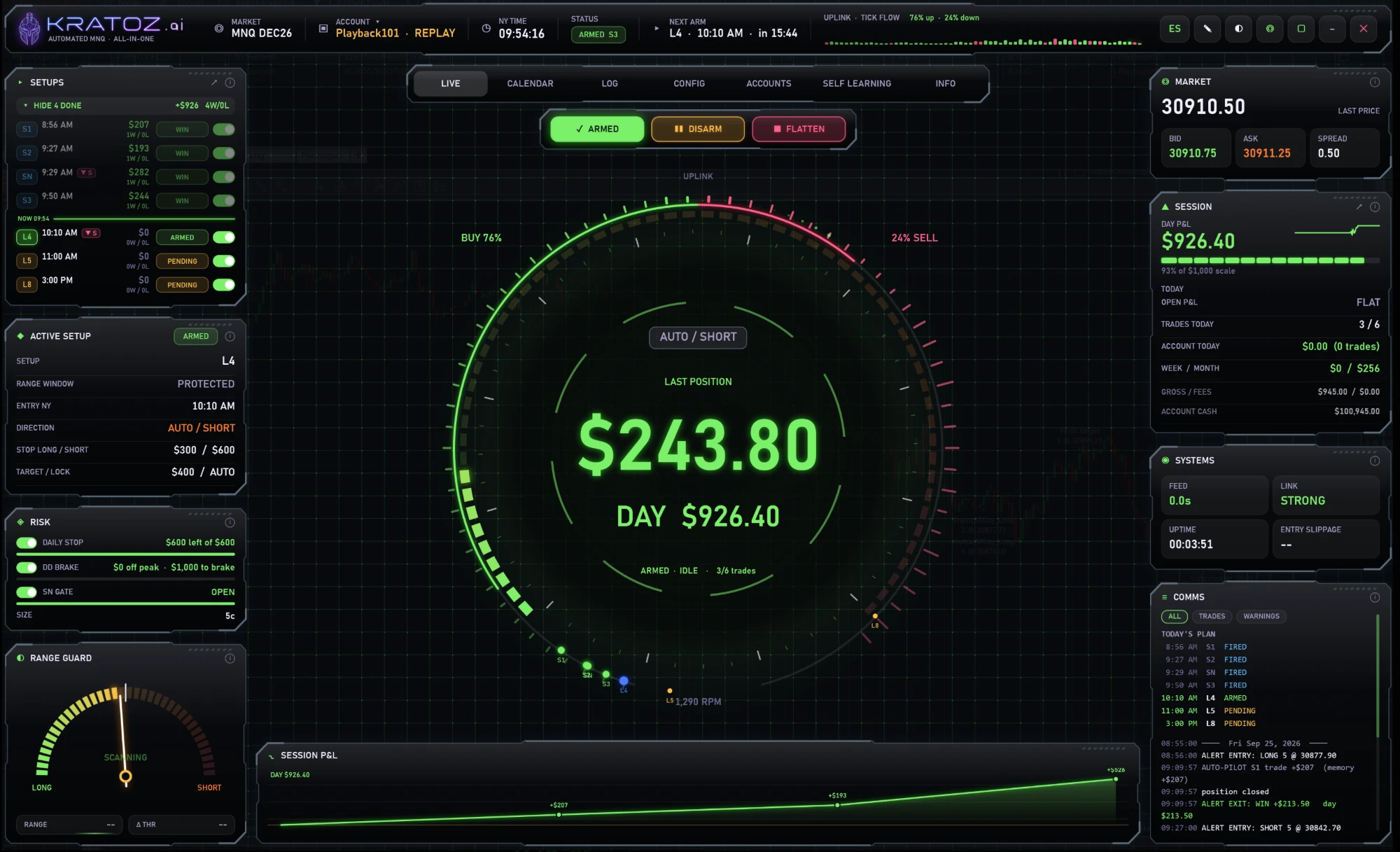This screenshot has width=1400, height=852.
Task: Click the Kratoz helmet logo
Action: coord(29,29)
